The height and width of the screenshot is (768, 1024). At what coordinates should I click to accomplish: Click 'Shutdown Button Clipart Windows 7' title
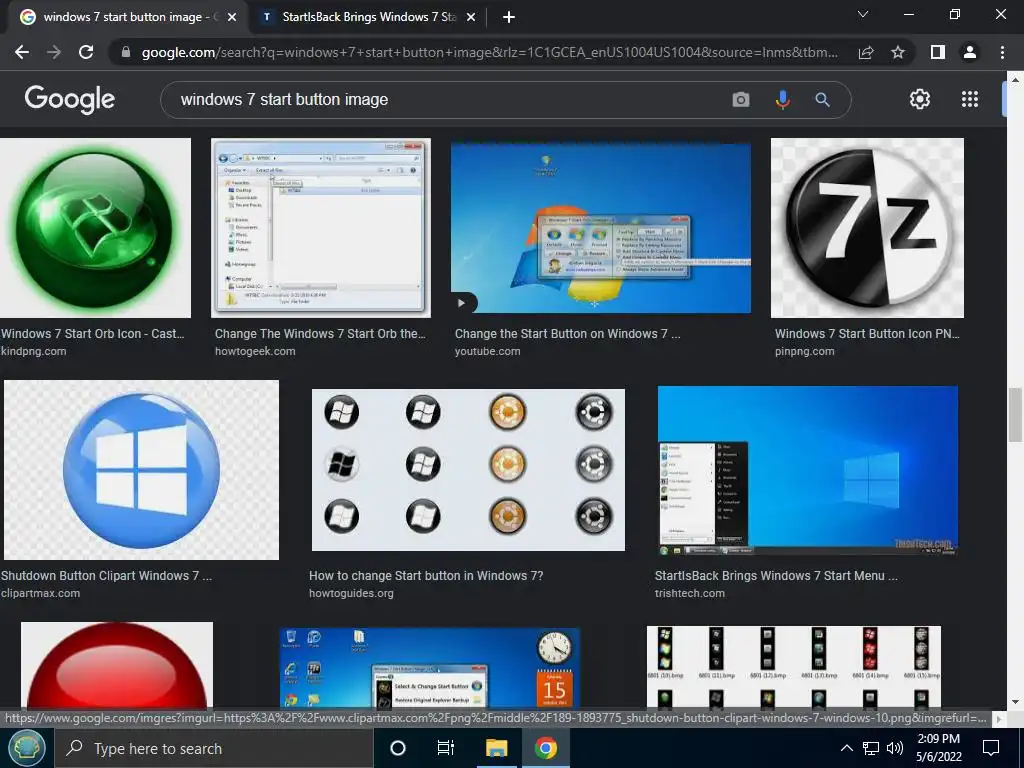coord(106,576)
